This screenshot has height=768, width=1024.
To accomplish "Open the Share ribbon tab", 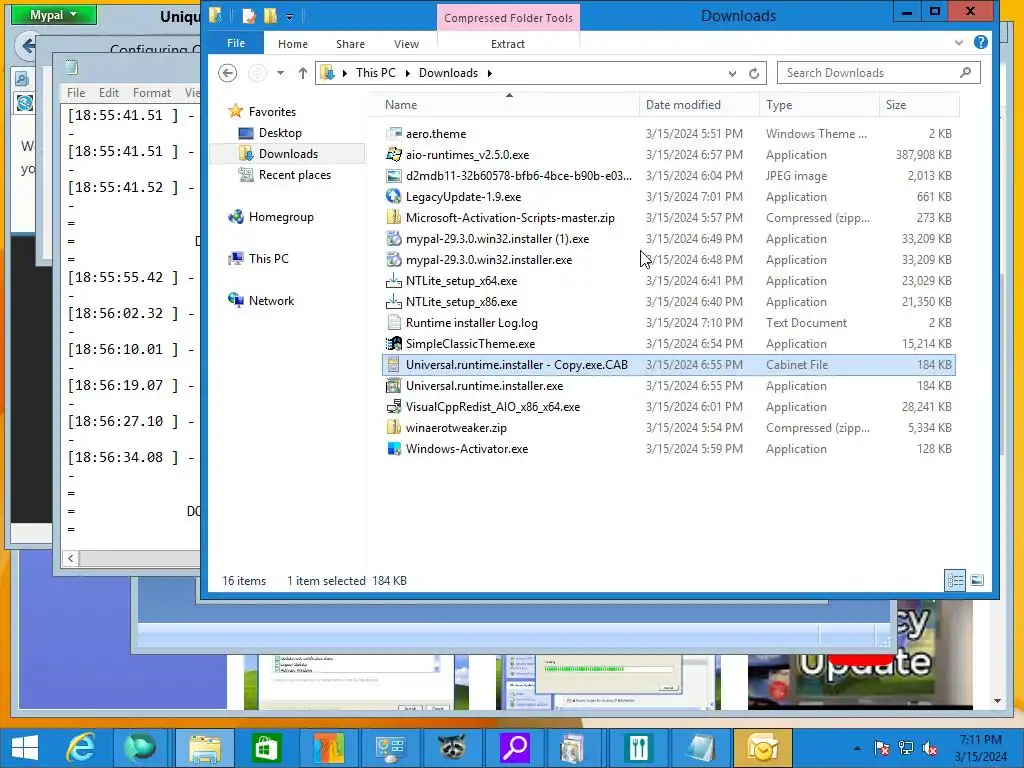I will (350, 44).
